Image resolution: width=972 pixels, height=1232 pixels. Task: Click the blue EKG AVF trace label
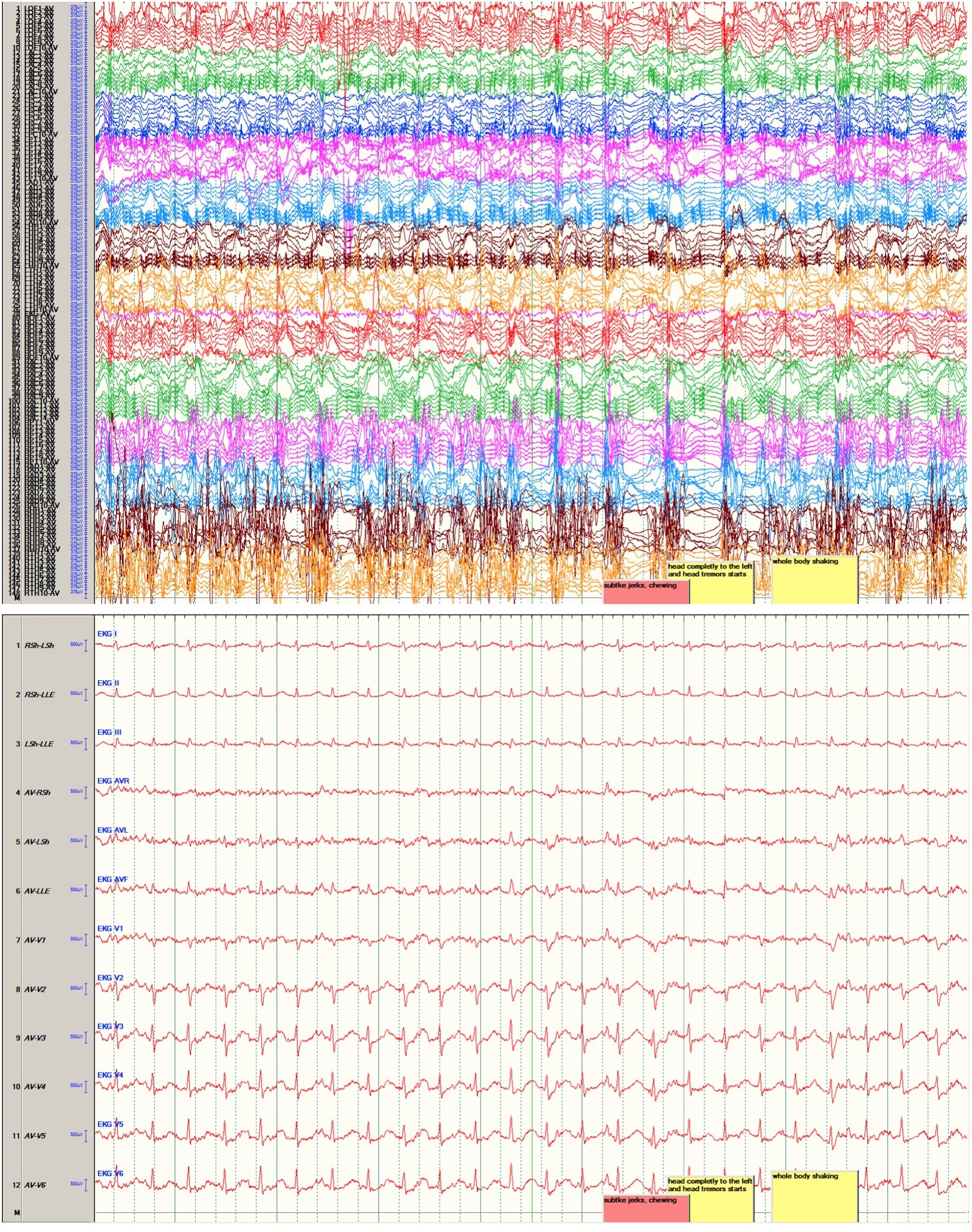112,880
